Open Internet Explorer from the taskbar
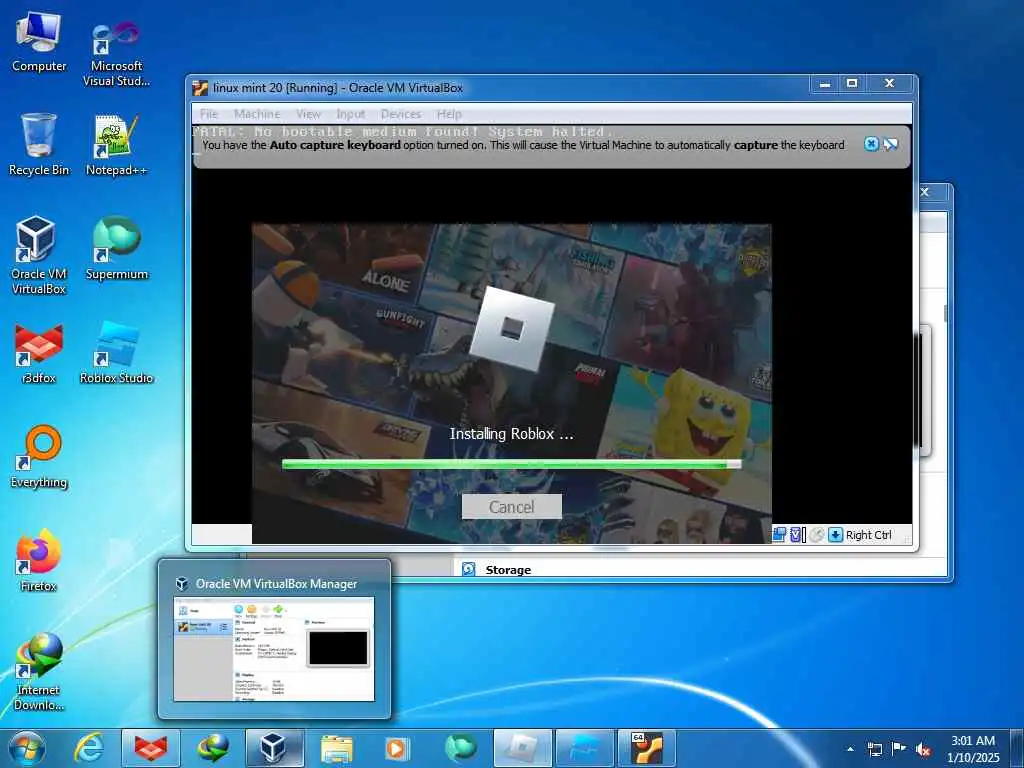 point(89,748)
